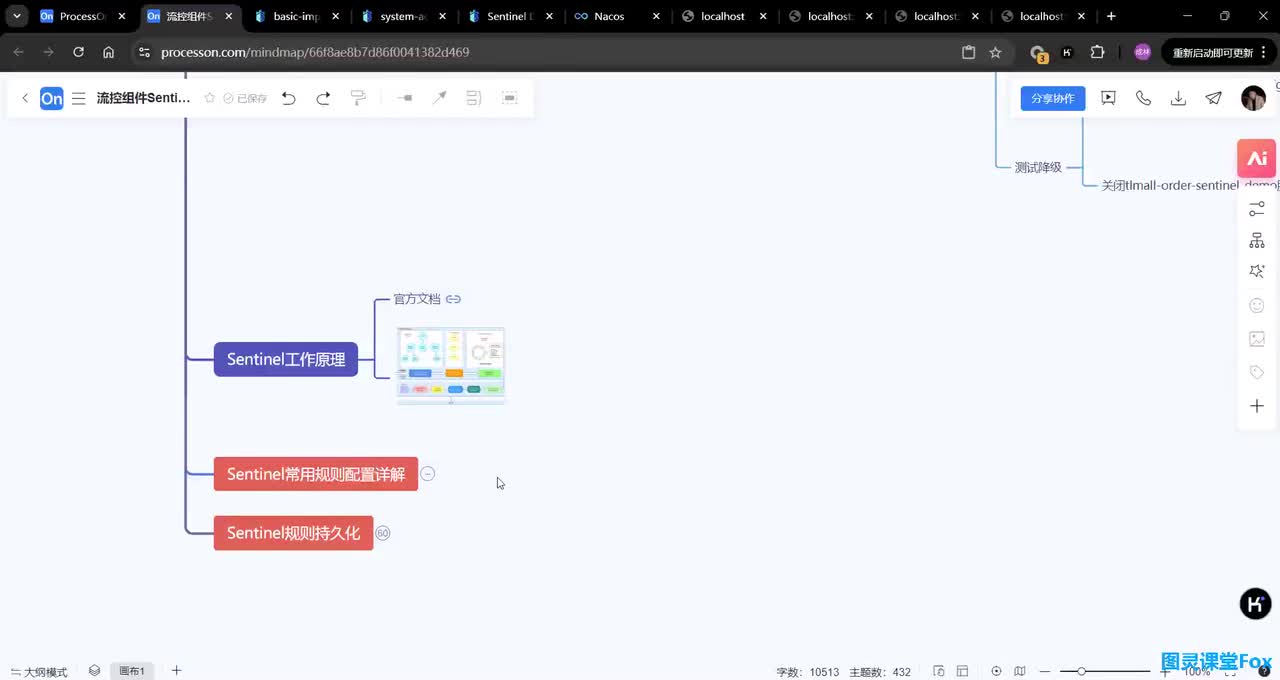Switch to Nacos browser tab
The height and width of the screenshot is (680, 1280).
[617, 16]
